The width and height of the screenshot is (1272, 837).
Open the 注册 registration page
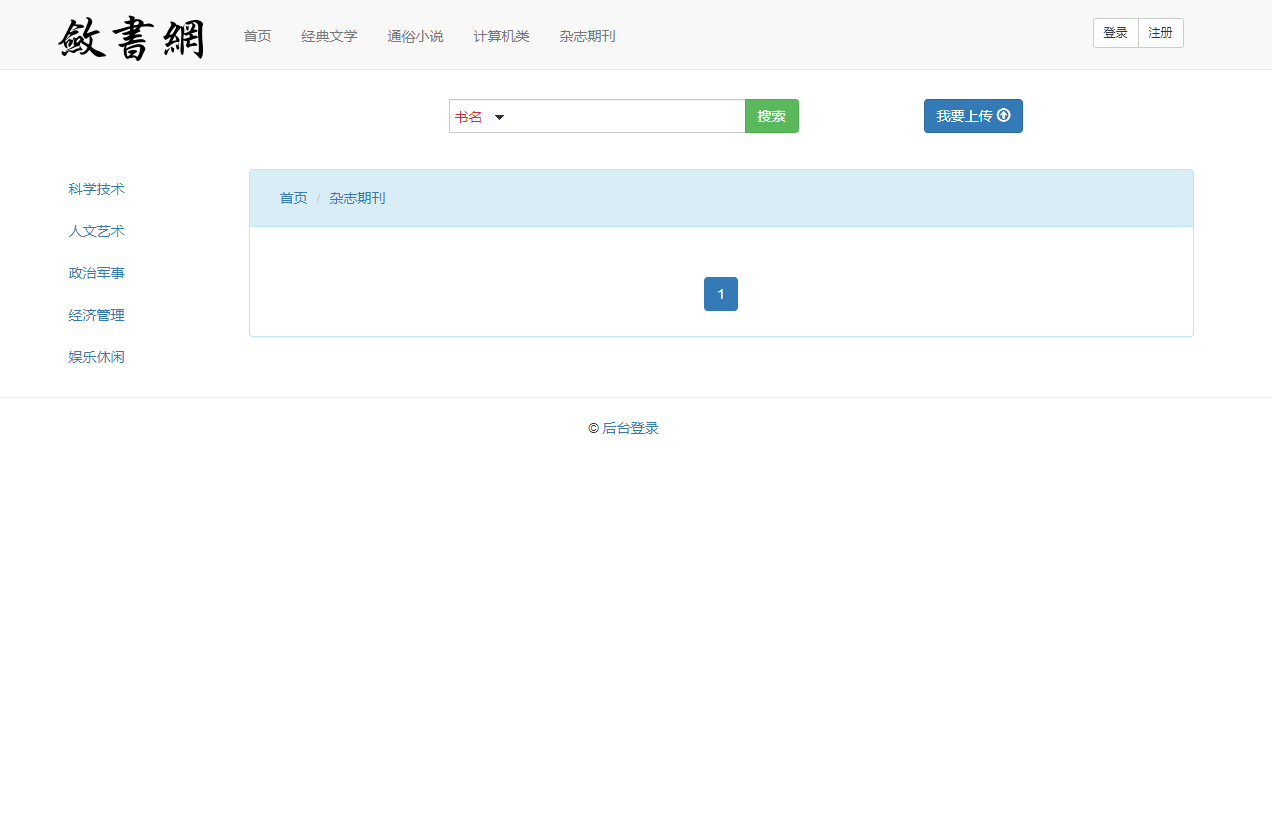[x=1160, y=32]
